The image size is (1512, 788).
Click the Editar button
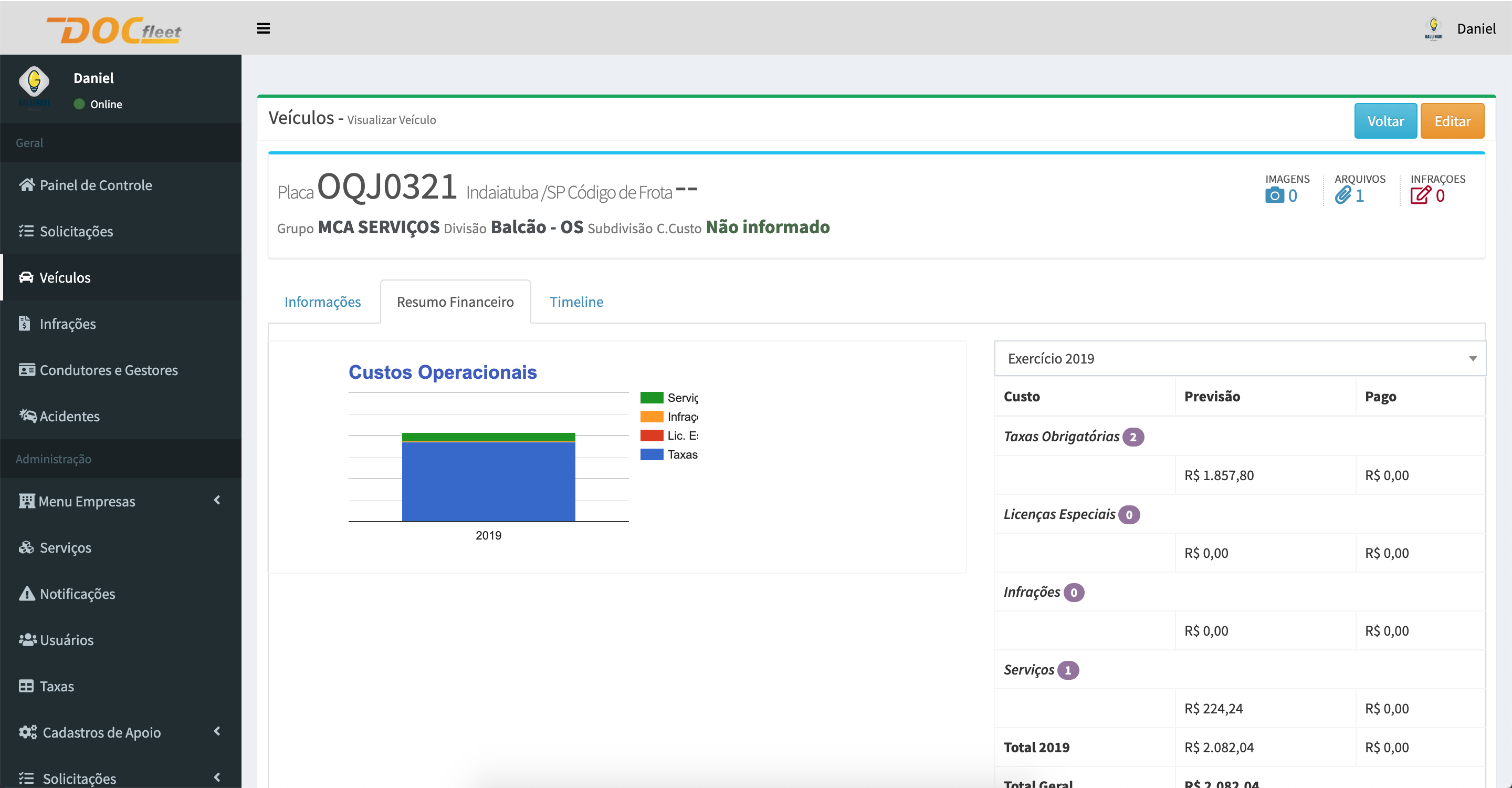click(x=1452, y=121)
